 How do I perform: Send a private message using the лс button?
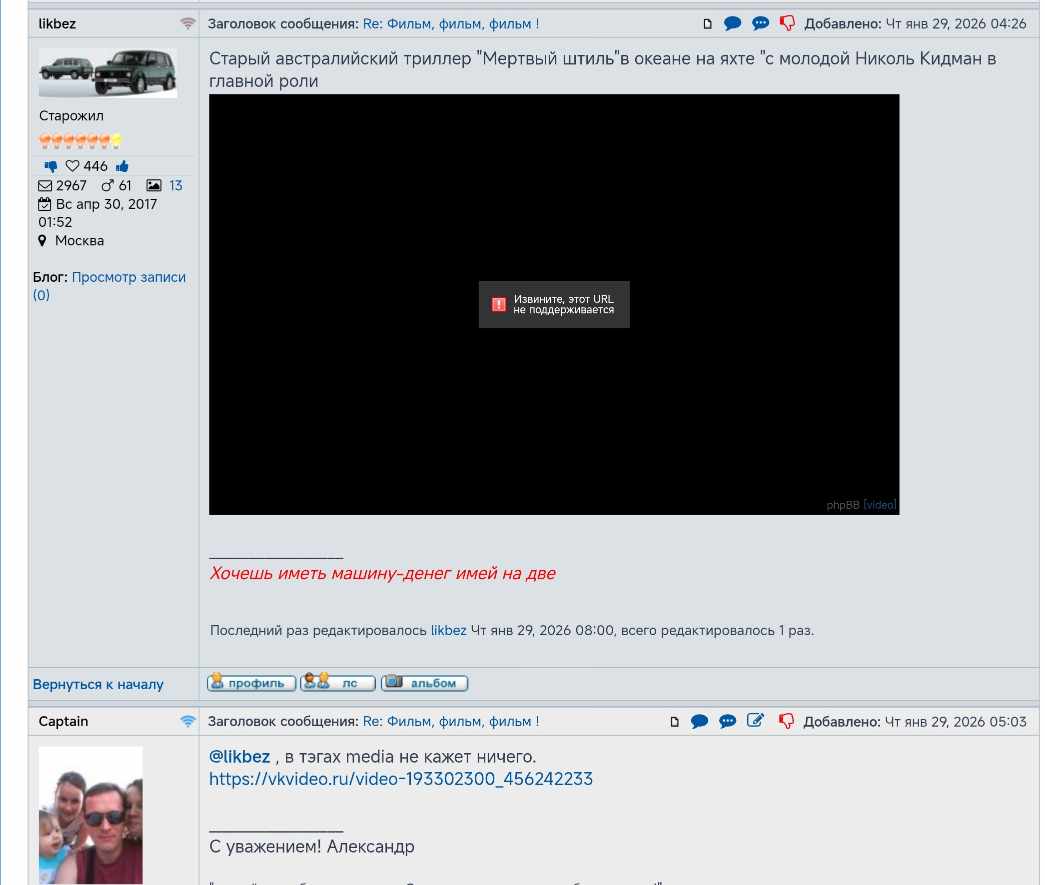tap(336, 682)
